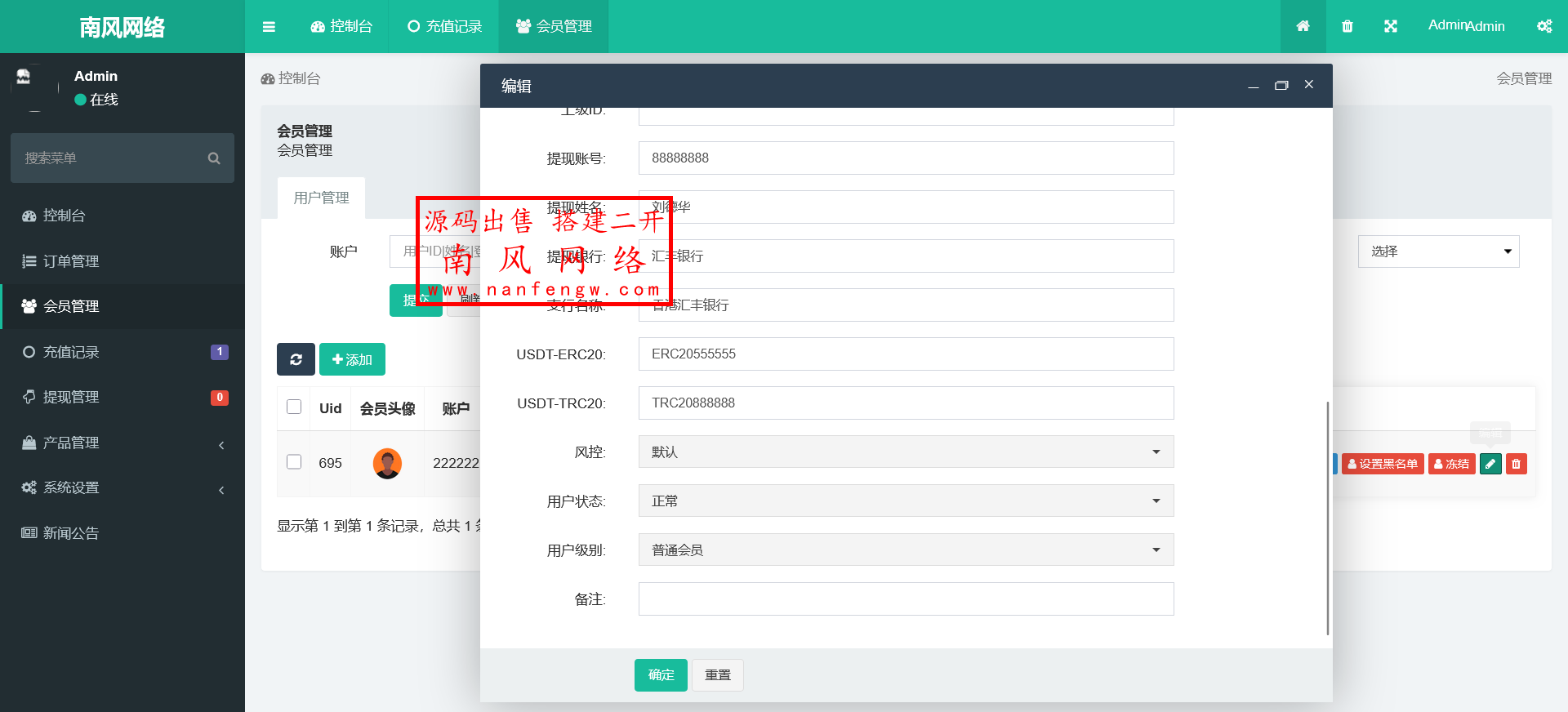
Task: Click the green 提交 search button
Action: click(x=416, y=300)
